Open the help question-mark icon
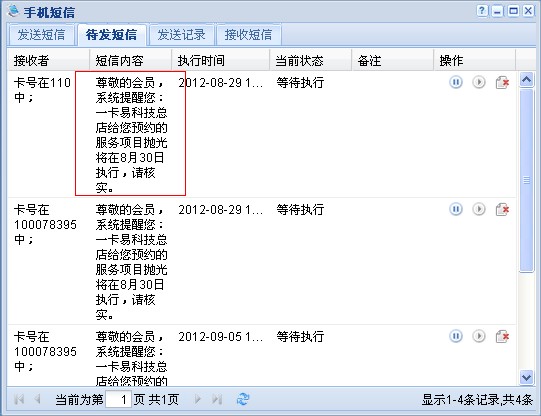541x416 pixels. pyautogui.click(x=482, y=11)
